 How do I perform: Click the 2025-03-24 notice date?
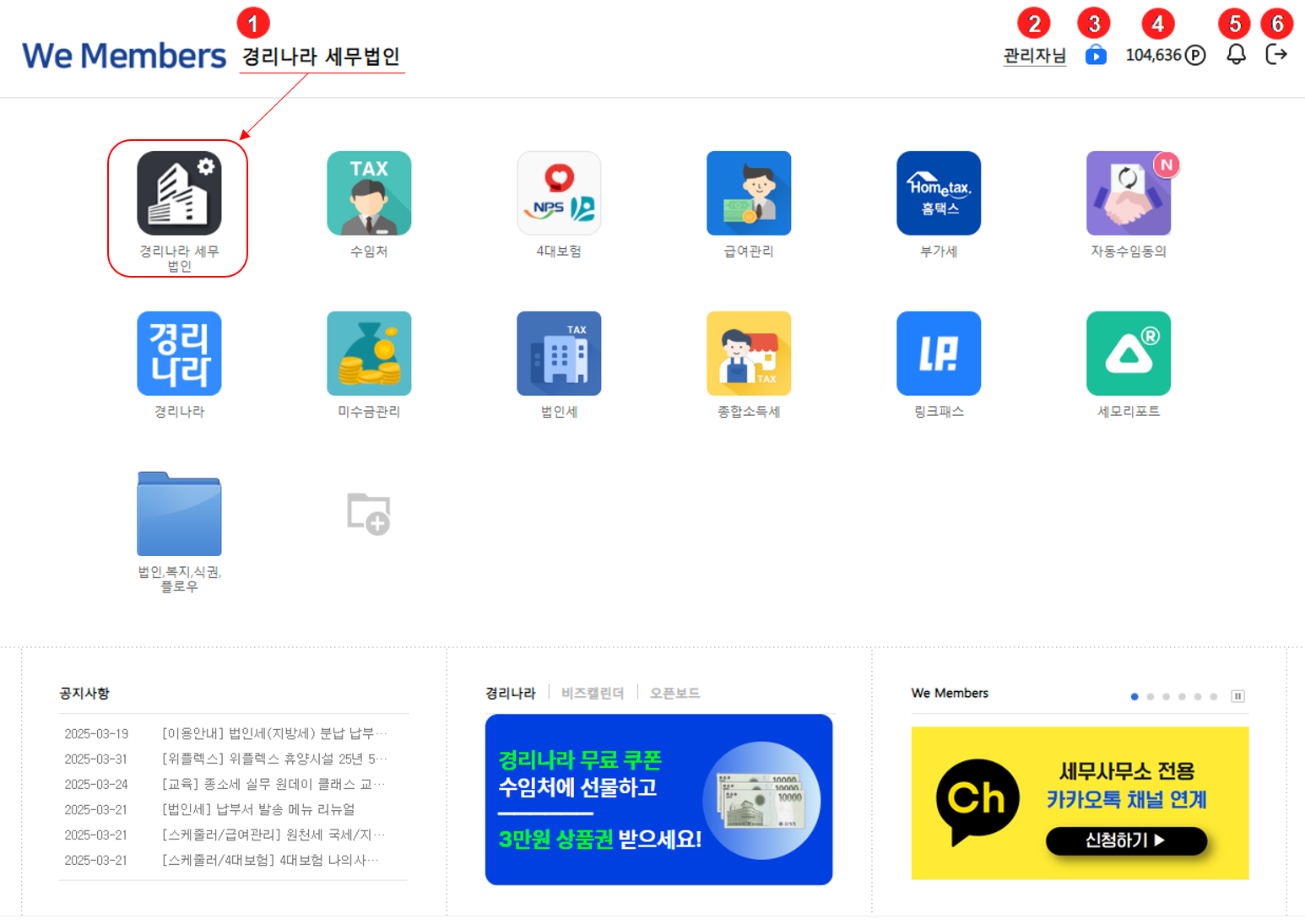click(x=96, y=784)
